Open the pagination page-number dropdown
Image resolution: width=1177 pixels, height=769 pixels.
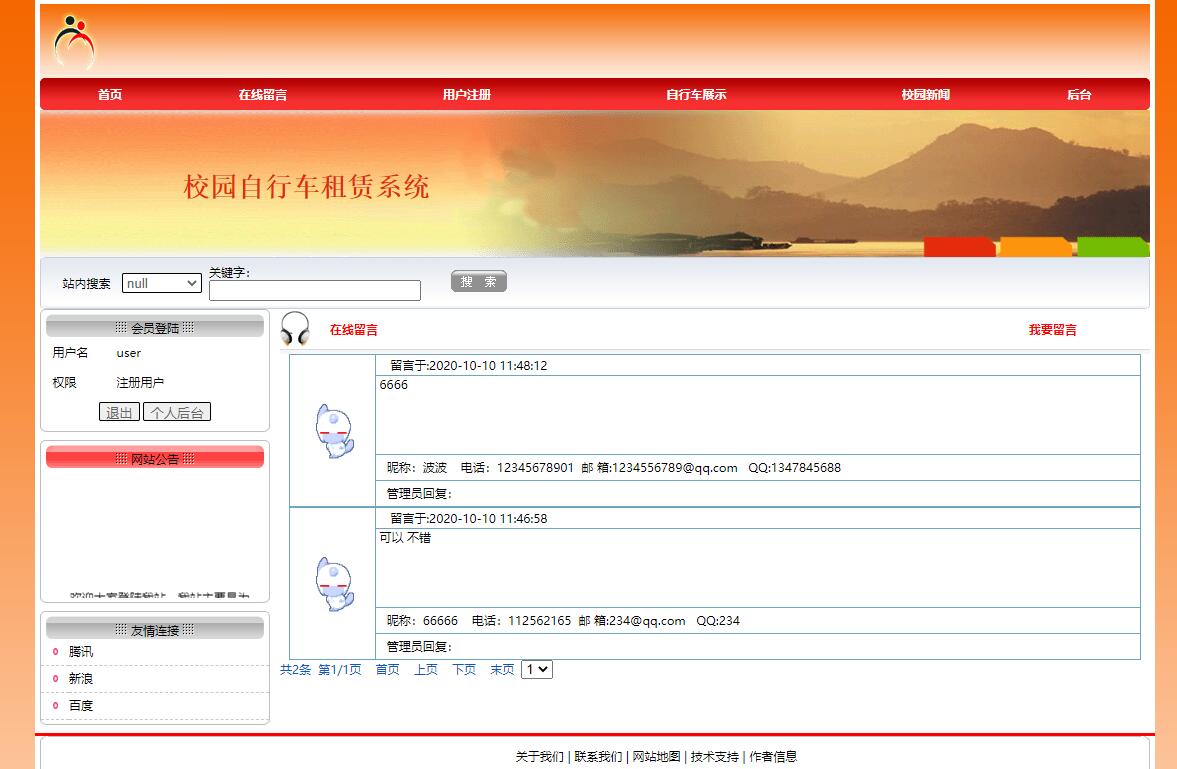[536, 669]
